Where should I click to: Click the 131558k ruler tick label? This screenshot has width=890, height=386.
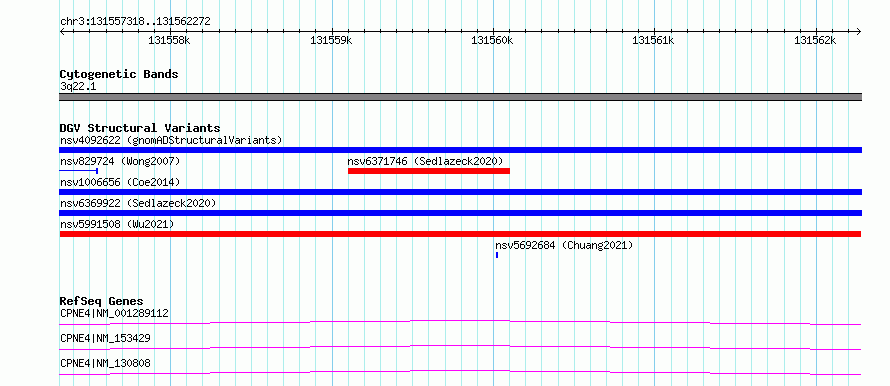coord(169,41)
